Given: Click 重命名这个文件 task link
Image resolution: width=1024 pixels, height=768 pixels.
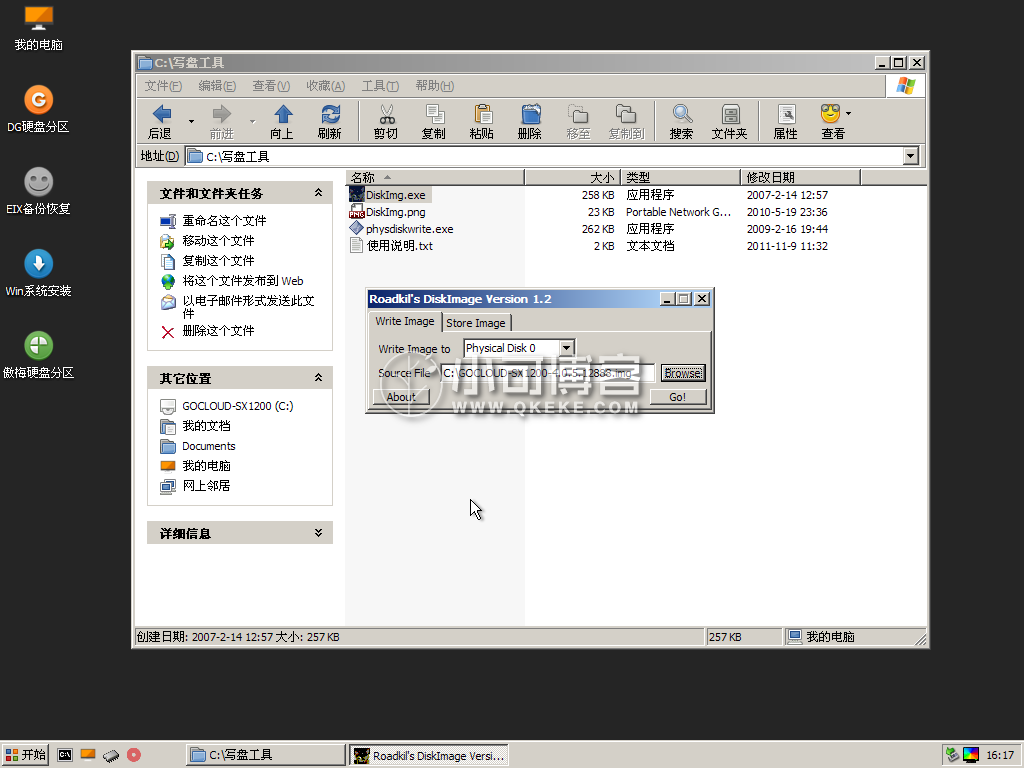Looking at the screenshot, I should click(224, 221).
